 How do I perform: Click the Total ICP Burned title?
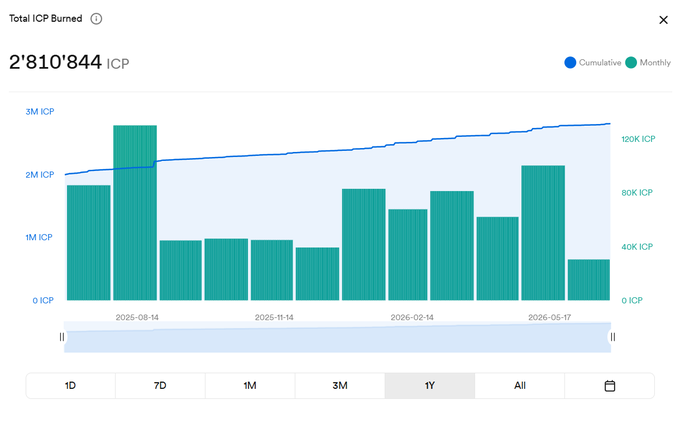pos(46,19)
